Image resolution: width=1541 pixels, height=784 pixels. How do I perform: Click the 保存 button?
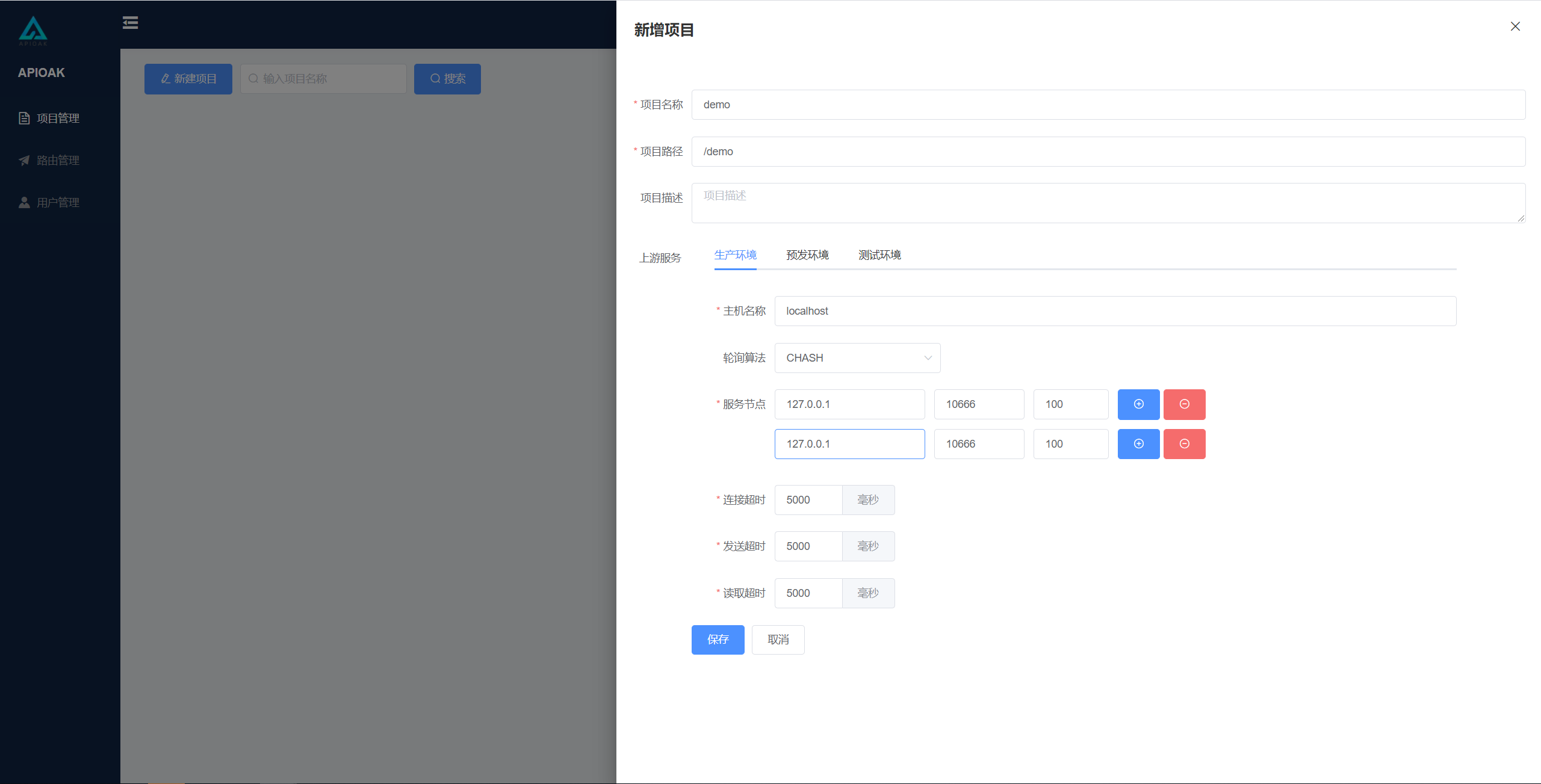click(x=718, y=640)
